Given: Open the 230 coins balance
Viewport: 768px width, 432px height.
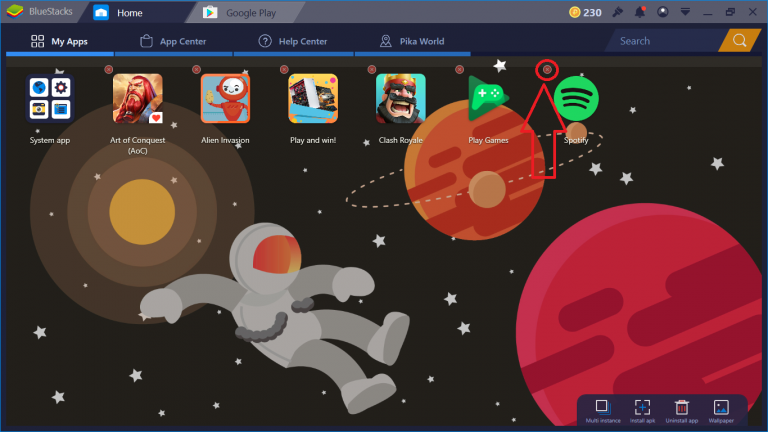Looking at the screenshot, I should pos(585,12).
